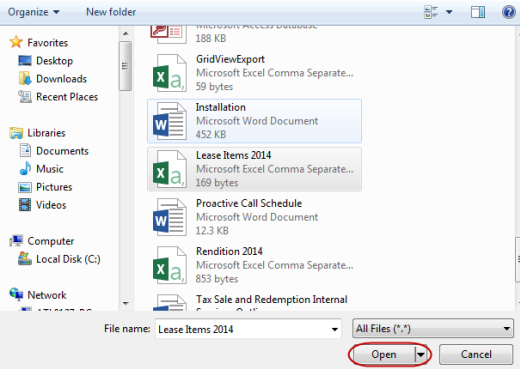Image resolution: width=520 pixels, height=369 pixels.
Task: Open the Help question mark icon
Action: click(x=509, y=12)
